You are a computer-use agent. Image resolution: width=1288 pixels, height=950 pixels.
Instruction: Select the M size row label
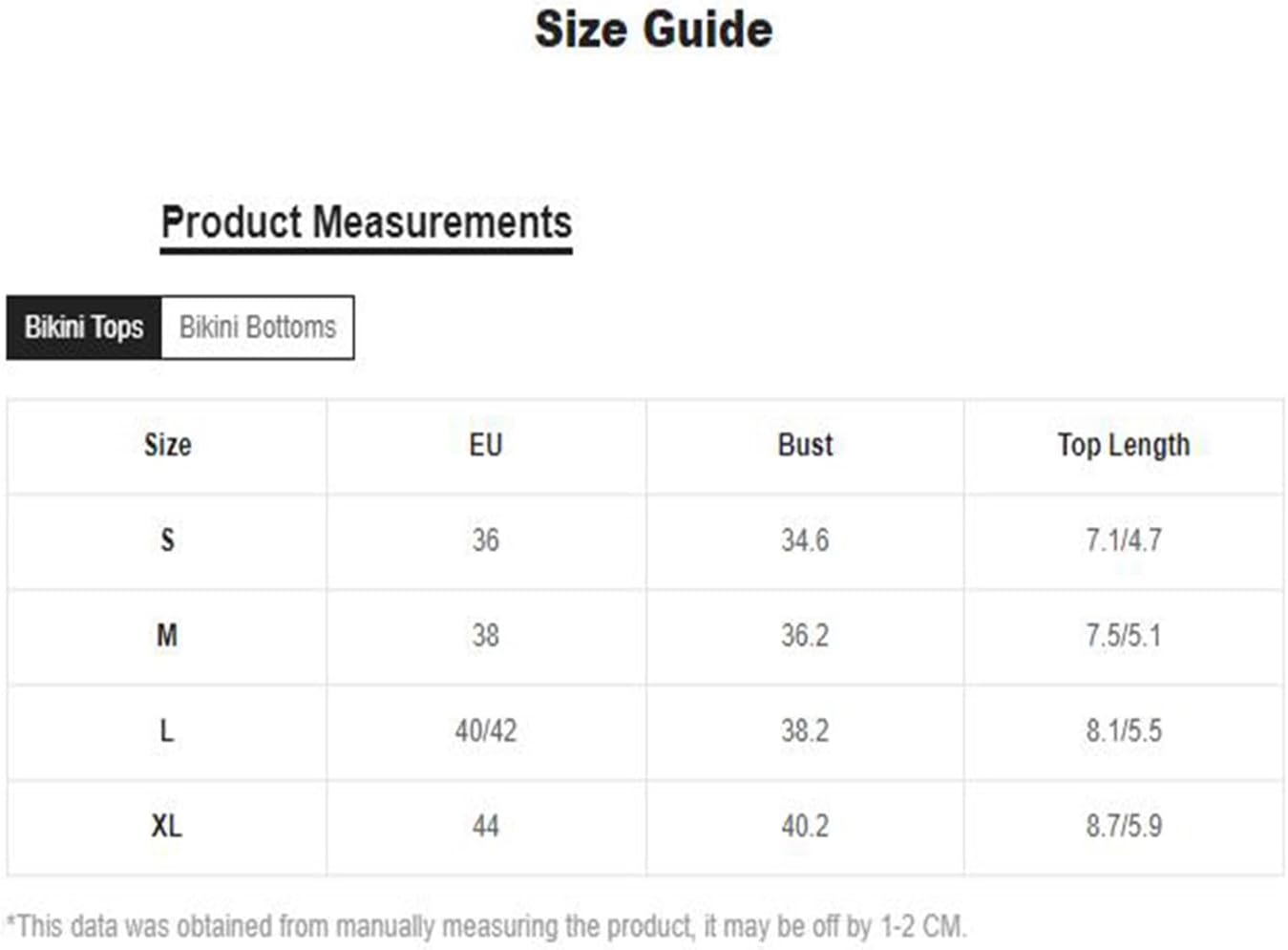click(x=167, y=636)
